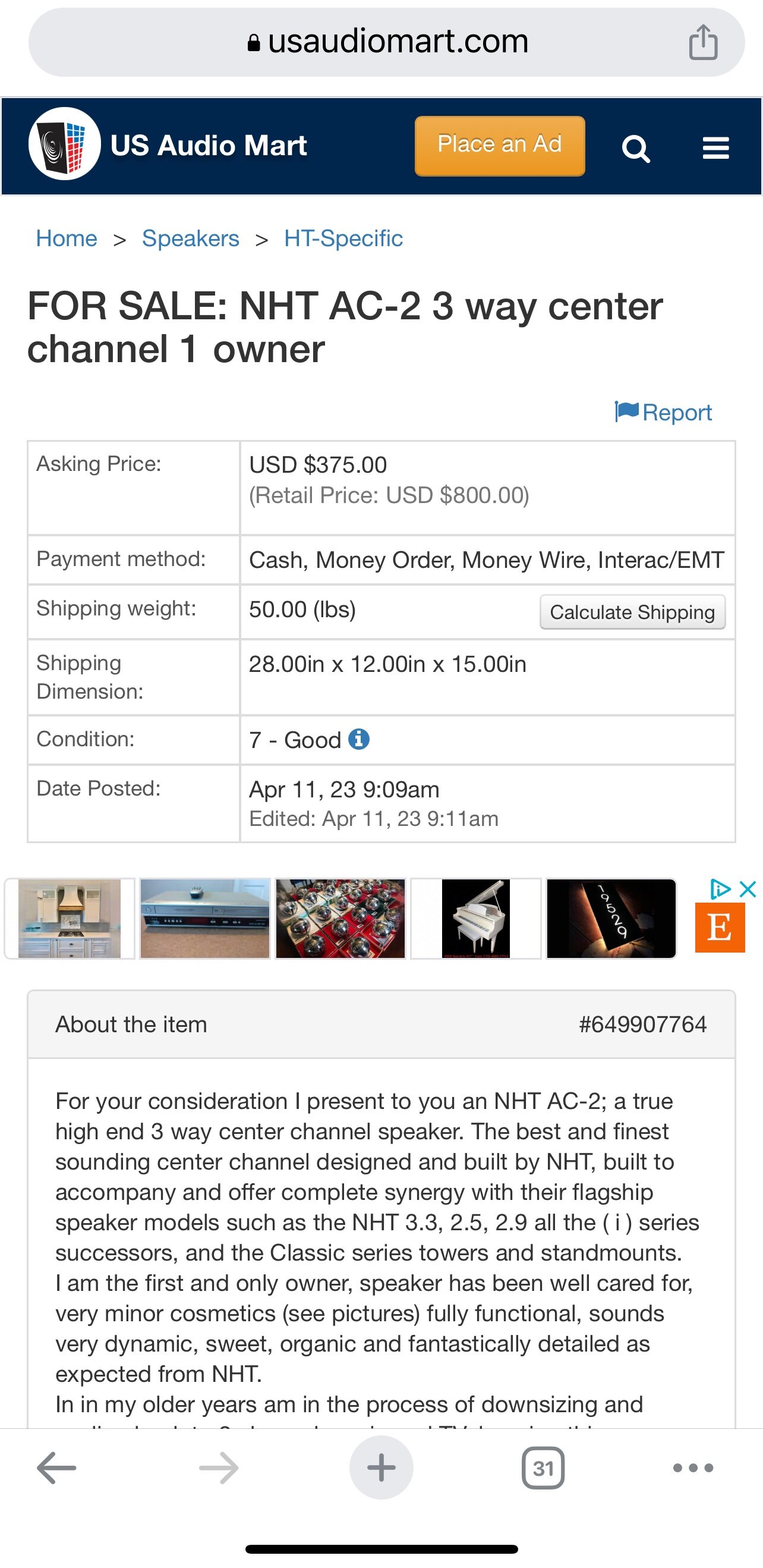The image size is (763, 1568).
Task: Click the US Audio Mart logo
Action: [x=65, y=144]
